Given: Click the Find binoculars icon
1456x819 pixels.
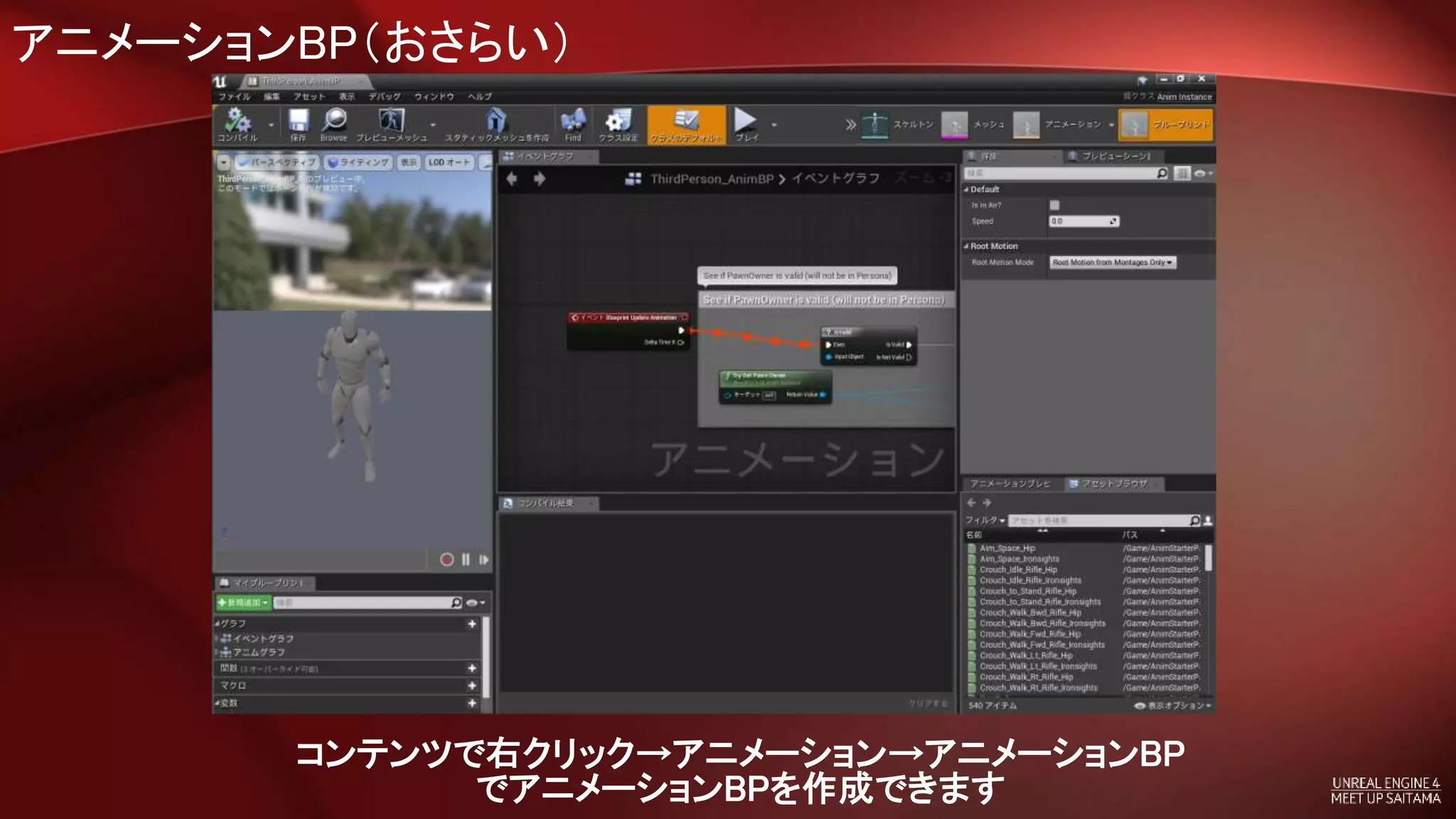Looking at the screenshot, I should tap(572, 124).
